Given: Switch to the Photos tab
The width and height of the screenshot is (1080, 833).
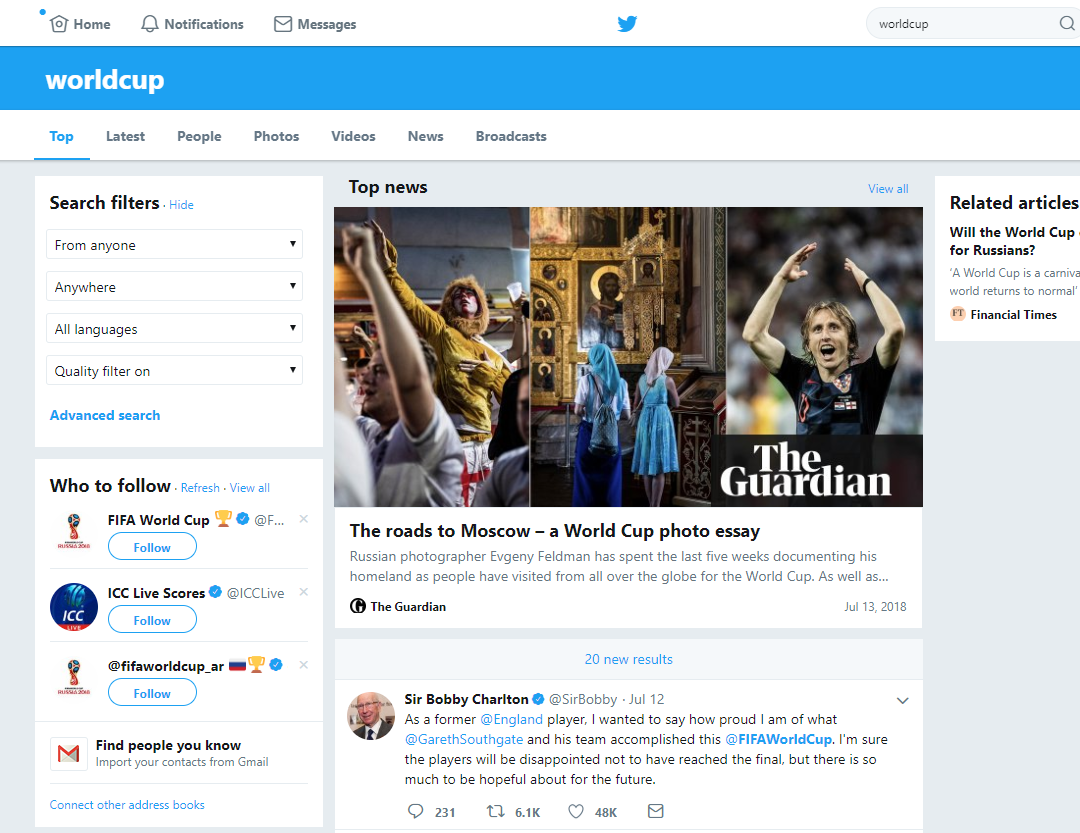Looking at the screenshot, I should 276,136.
